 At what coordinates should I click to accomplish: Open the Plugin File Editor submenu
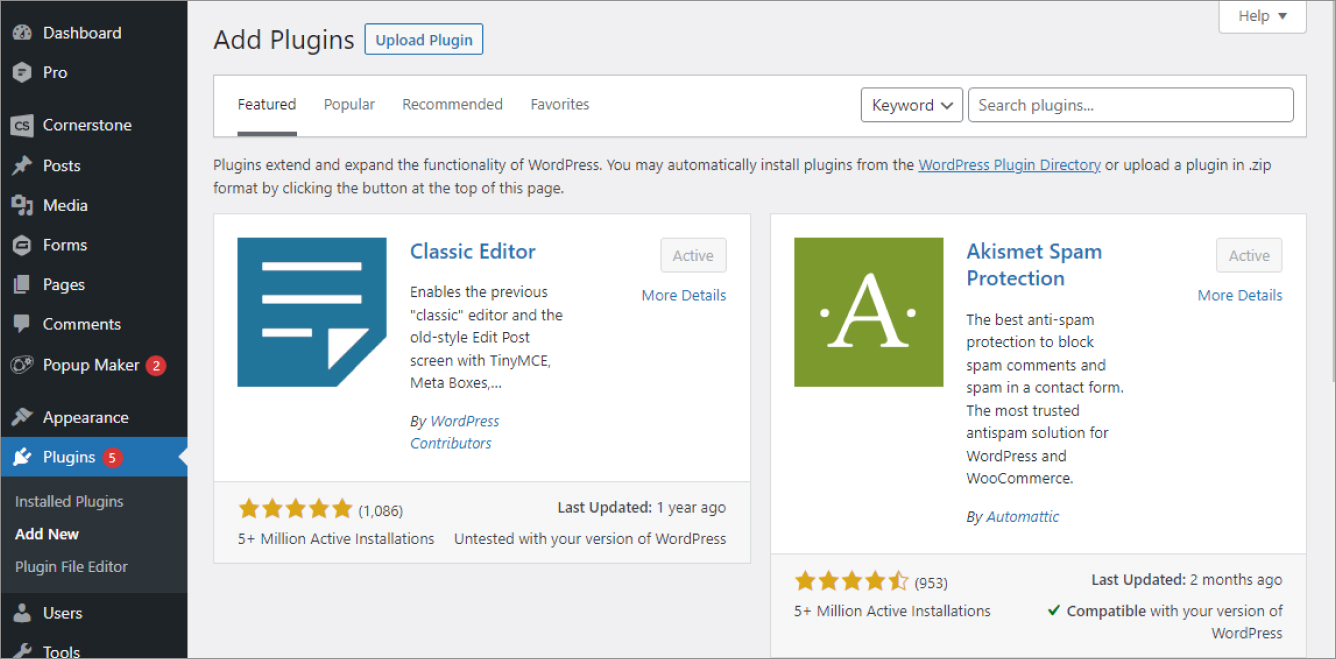click(71, 567)
